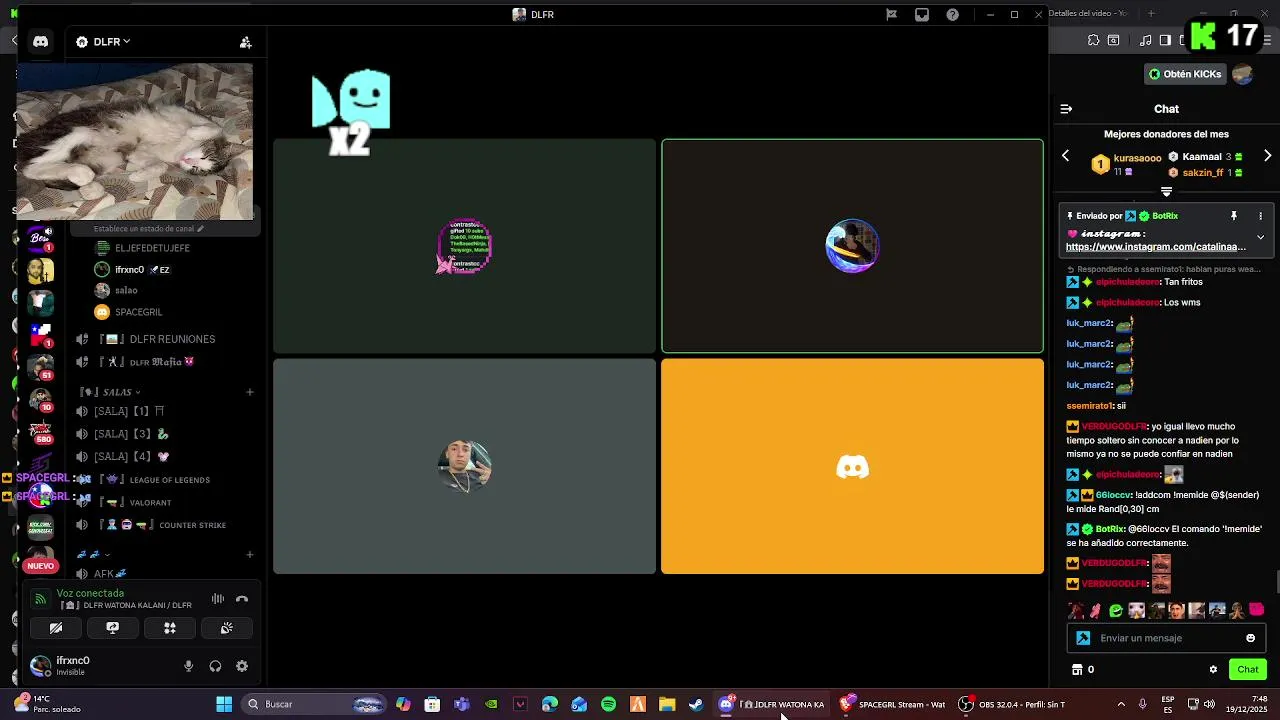The image size is (1280, 720).
Task: Open activities launcher in voice panel
Action: [170, 628]
